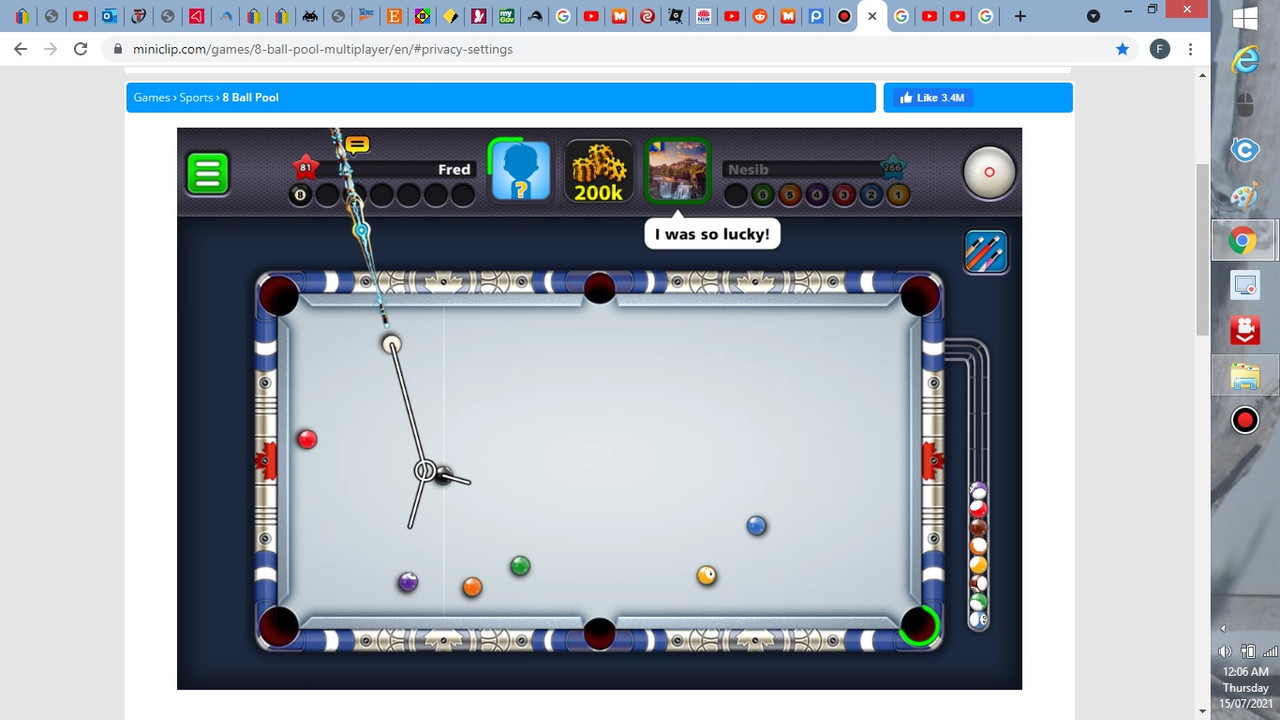Open the Chrome profile F avatar
Screen dimensions: 1280x720
(1160, 49)
